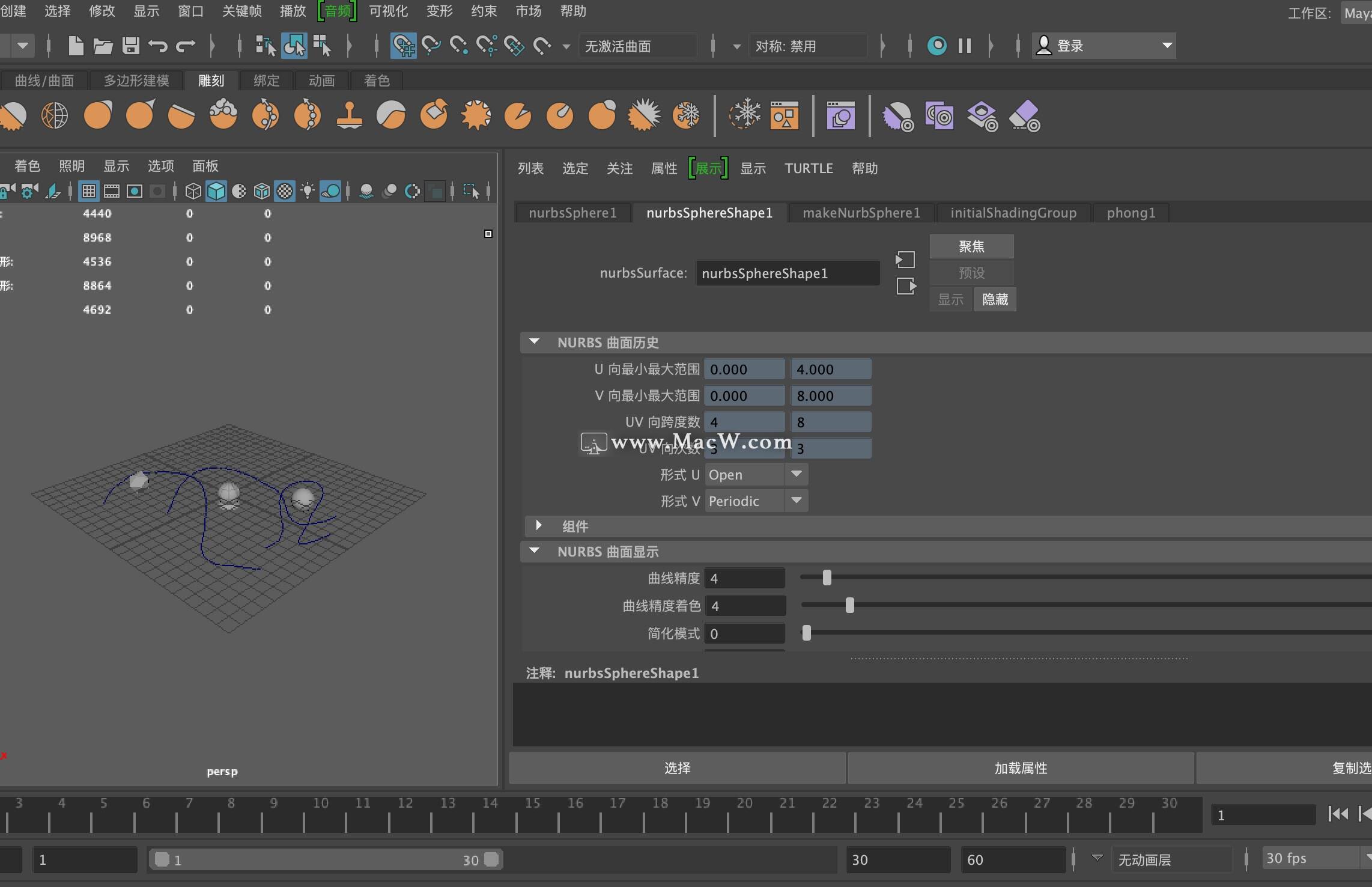1372x887 pixels.
Task: Click the nurbsSurface name input field
Action: pyautogui.click(x=787, y=273)
